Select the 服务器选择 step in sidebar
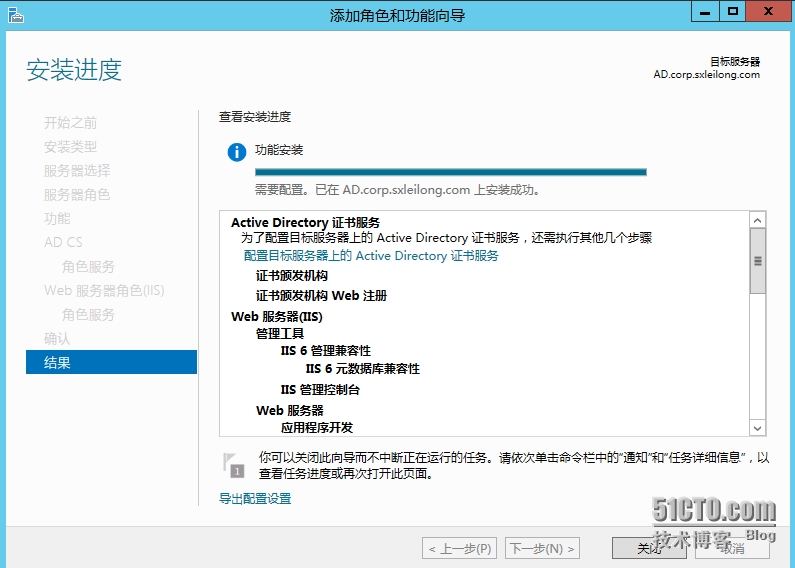 pos(77,170)
